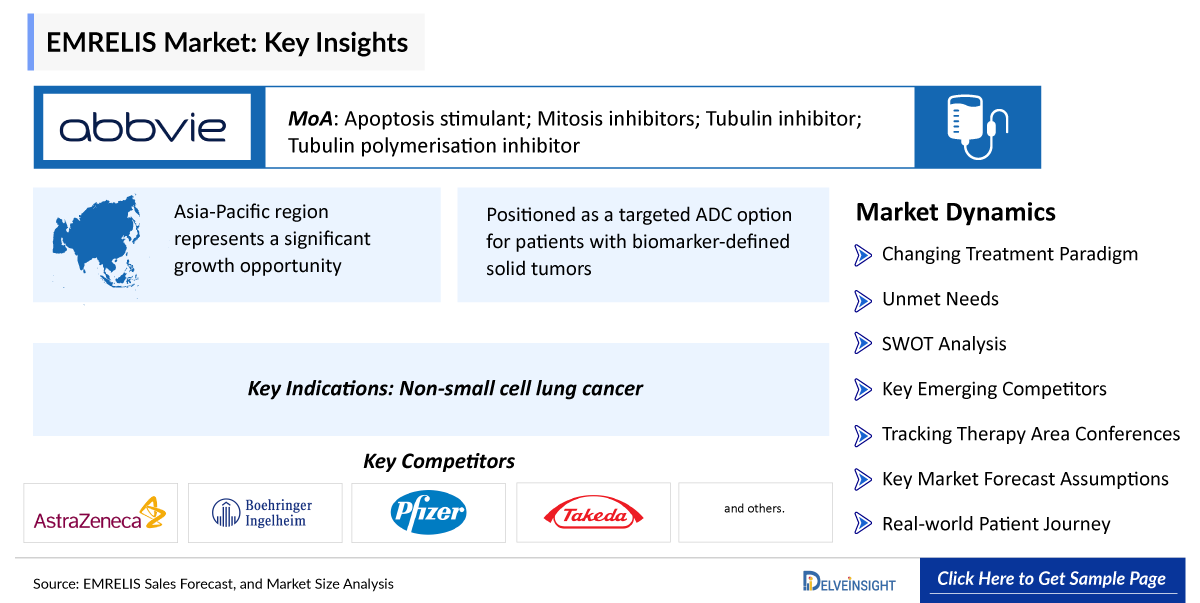The width and height of the screenshot is (1200, 603).
Task: Select the Boehringer Ingelheim logo
Action: tap(263, 513)
